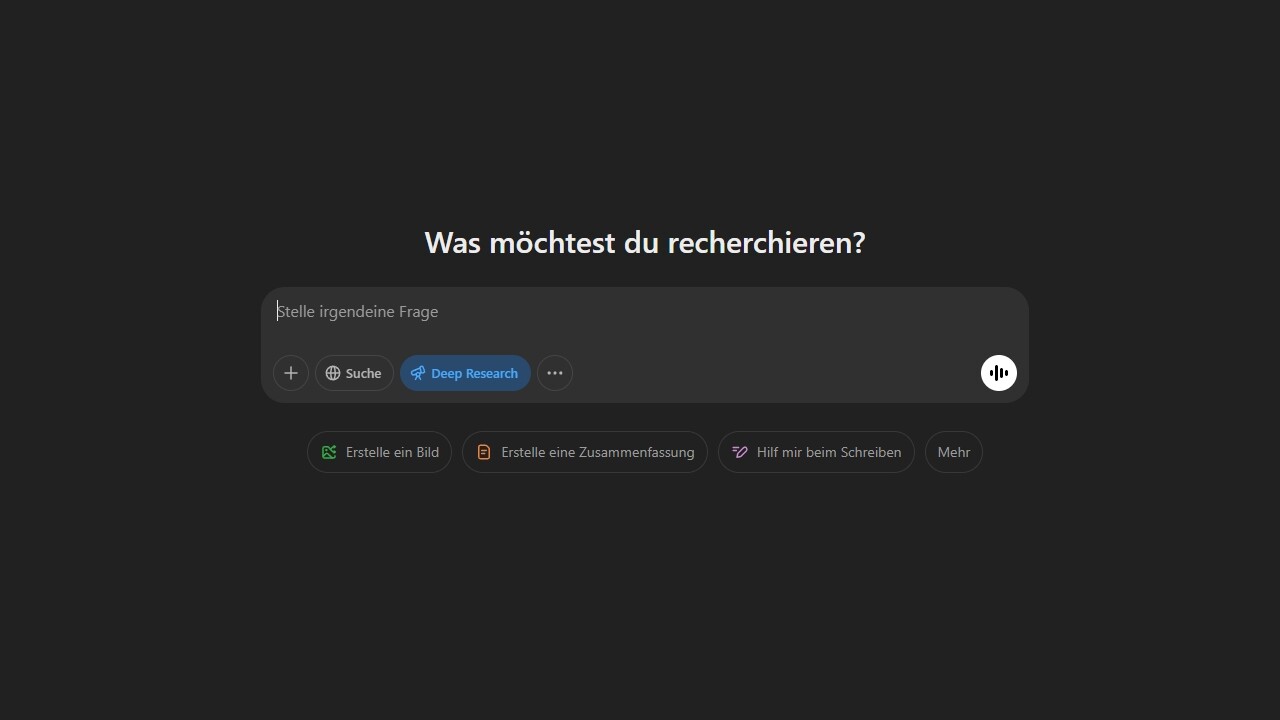Click the voice input icon on the right
1280x720 pixels.
(x=998, y=373)
